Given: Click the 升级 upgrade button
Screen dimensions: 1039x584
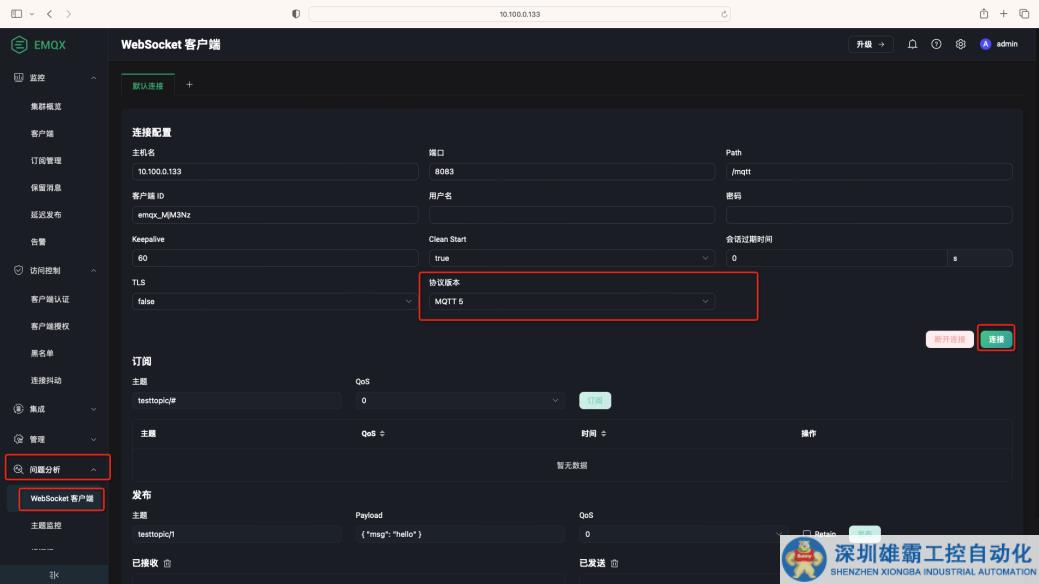Looking at the screenshot, I should [870, 44].
